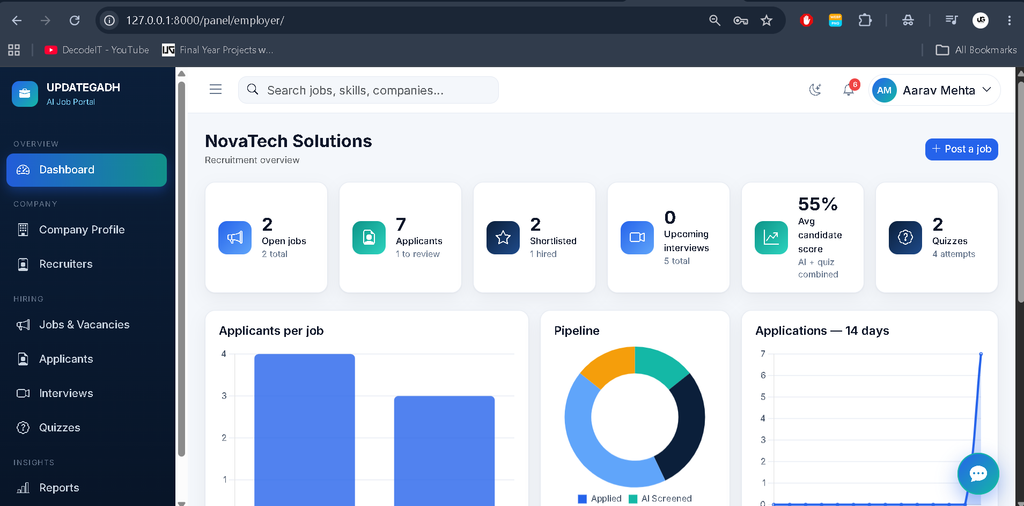Click the UPDATEGADH briefcase logo icon
Screen dimensions: 1024x506
click(25, 93)
